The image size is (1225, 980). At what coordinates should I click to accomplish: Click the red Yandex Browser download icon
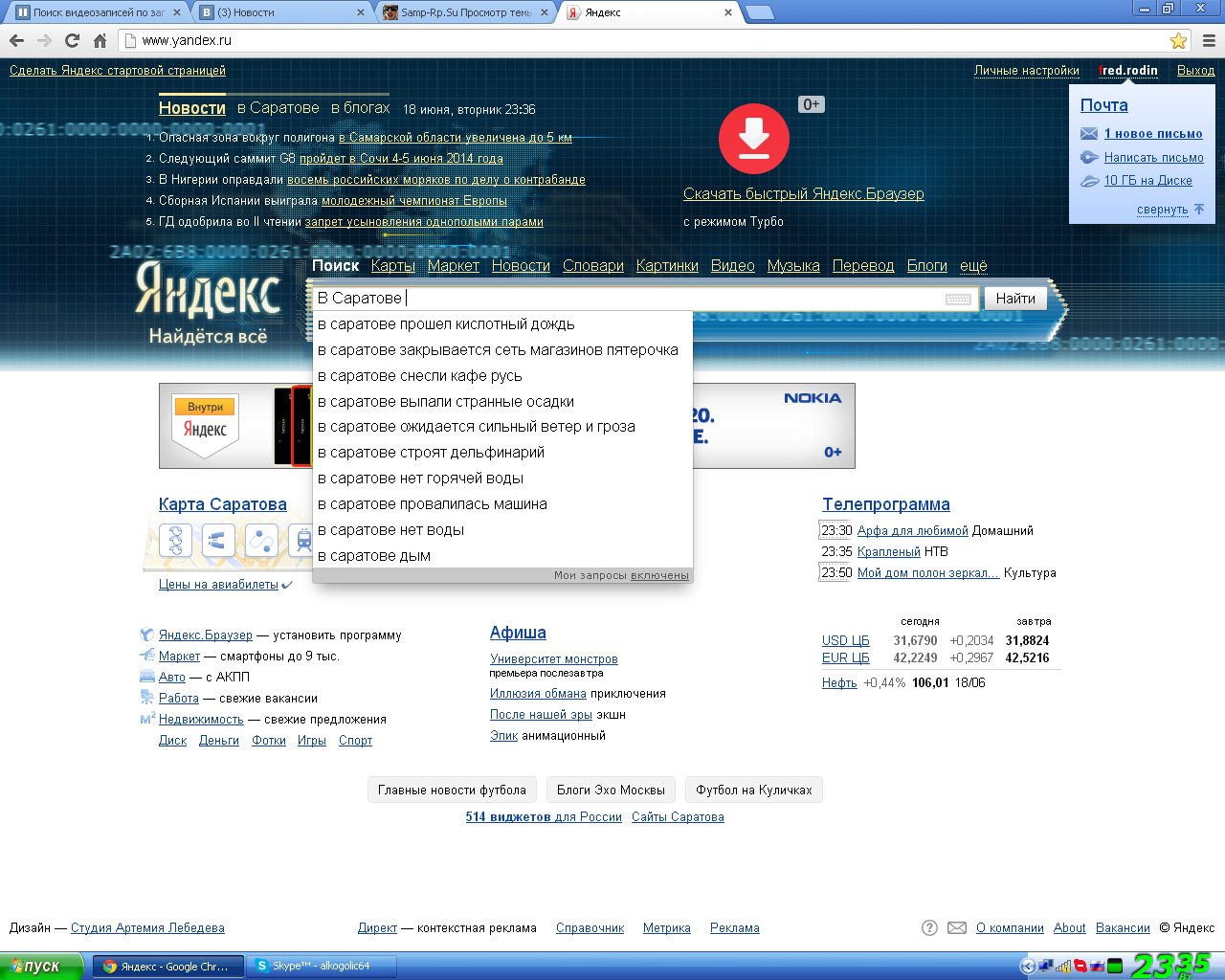click(x=754, y=139)
